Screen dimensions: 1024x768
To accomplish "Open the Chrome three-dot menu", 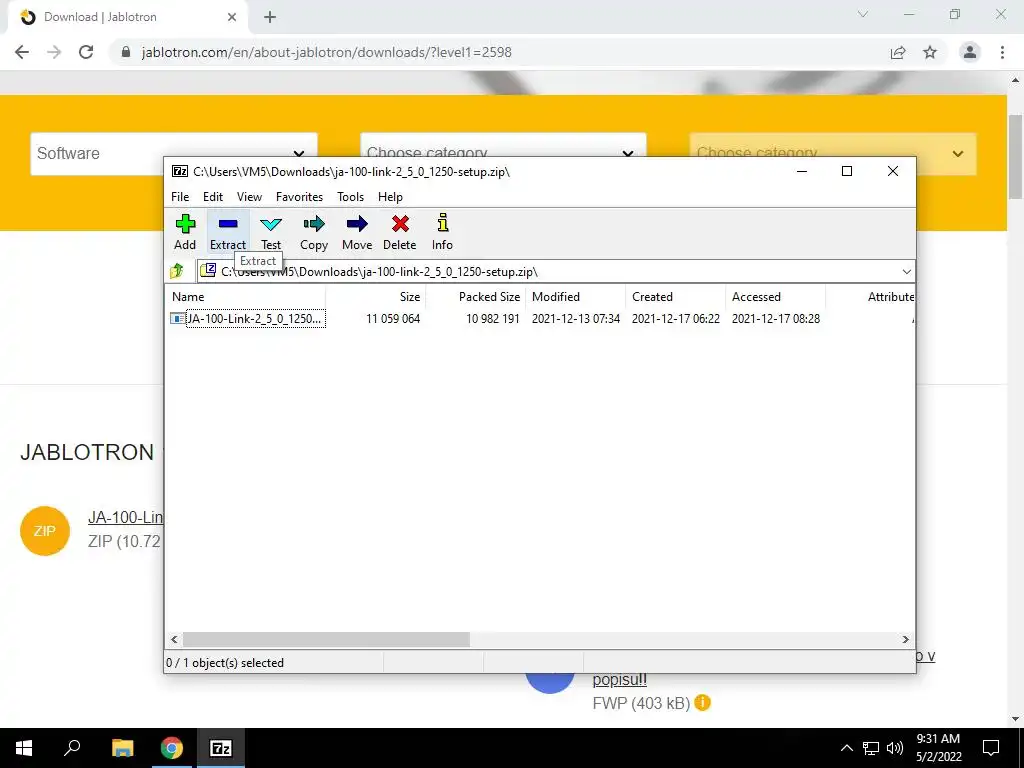I will [1002, 52].
